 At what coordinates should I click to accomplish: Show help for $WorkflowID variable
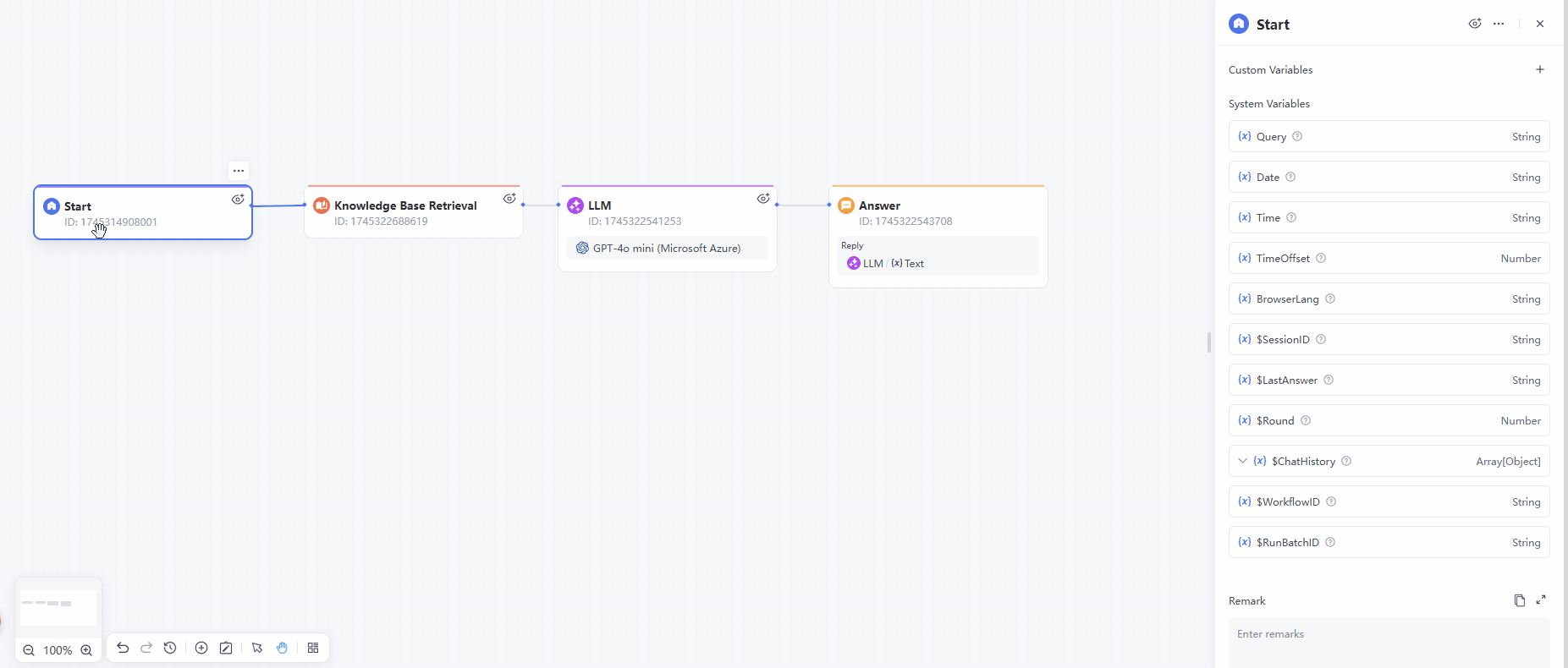point(1331,501)
